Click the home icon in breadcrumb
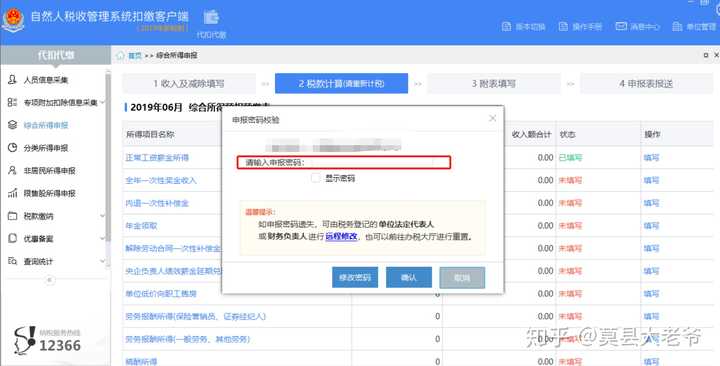Viewport: 720px width, 366px height. click(x=120, y=56)
